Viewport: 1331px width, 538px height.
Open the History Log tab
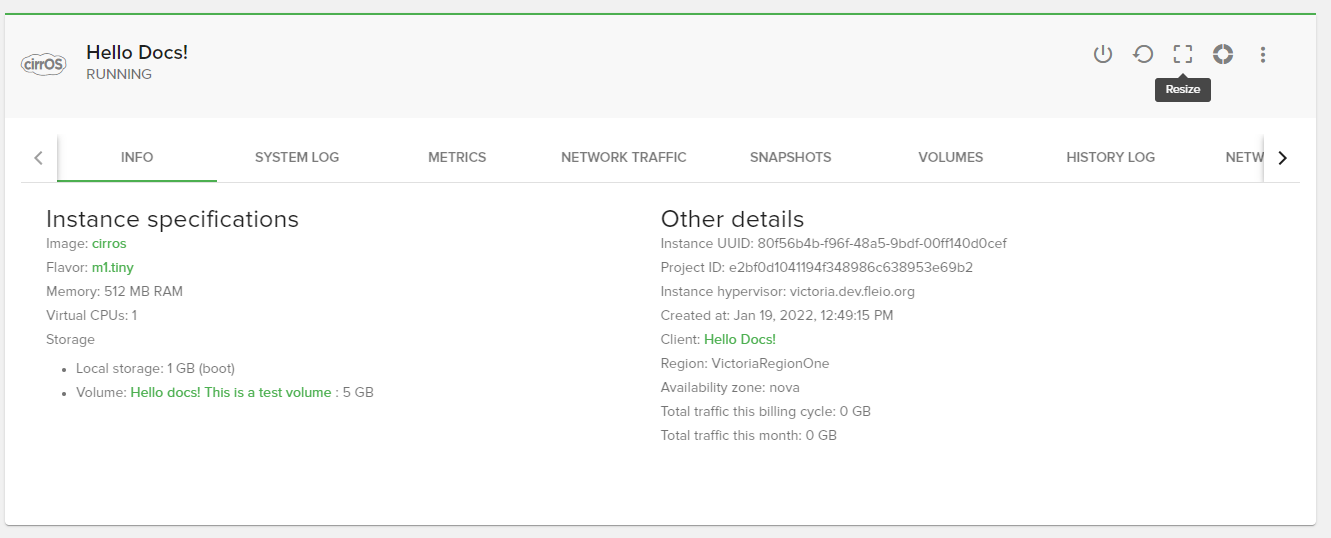[1110, 157]
